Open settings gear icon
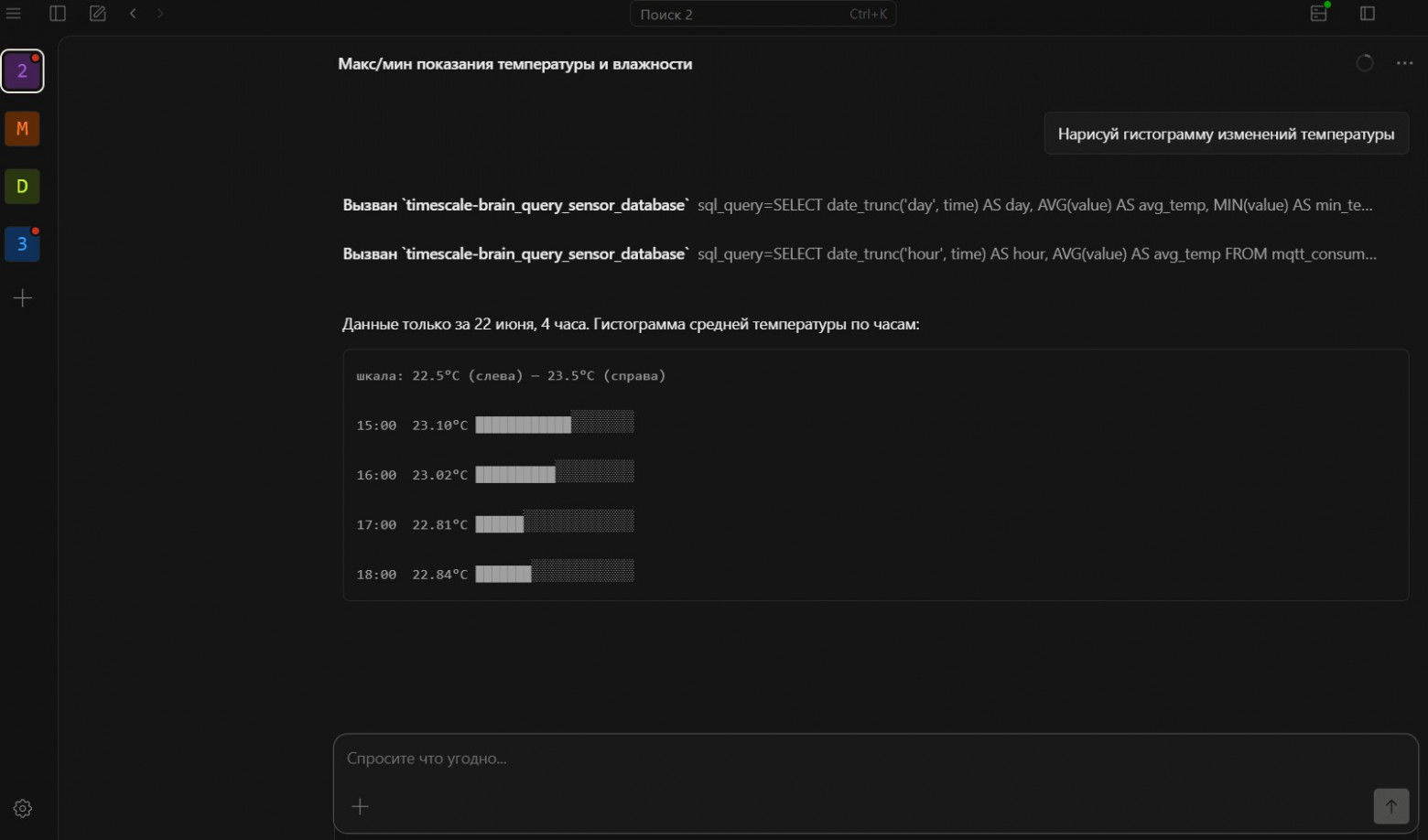 23,809
